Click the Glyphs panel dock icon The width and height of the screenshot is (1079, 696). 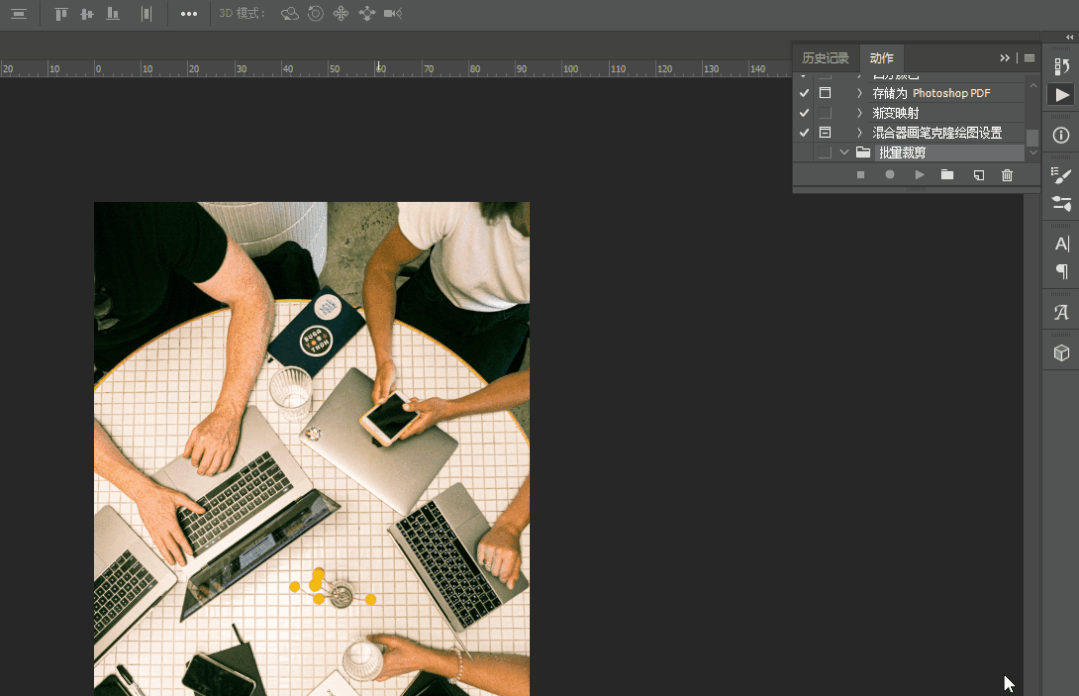[x=1061, y=313]
